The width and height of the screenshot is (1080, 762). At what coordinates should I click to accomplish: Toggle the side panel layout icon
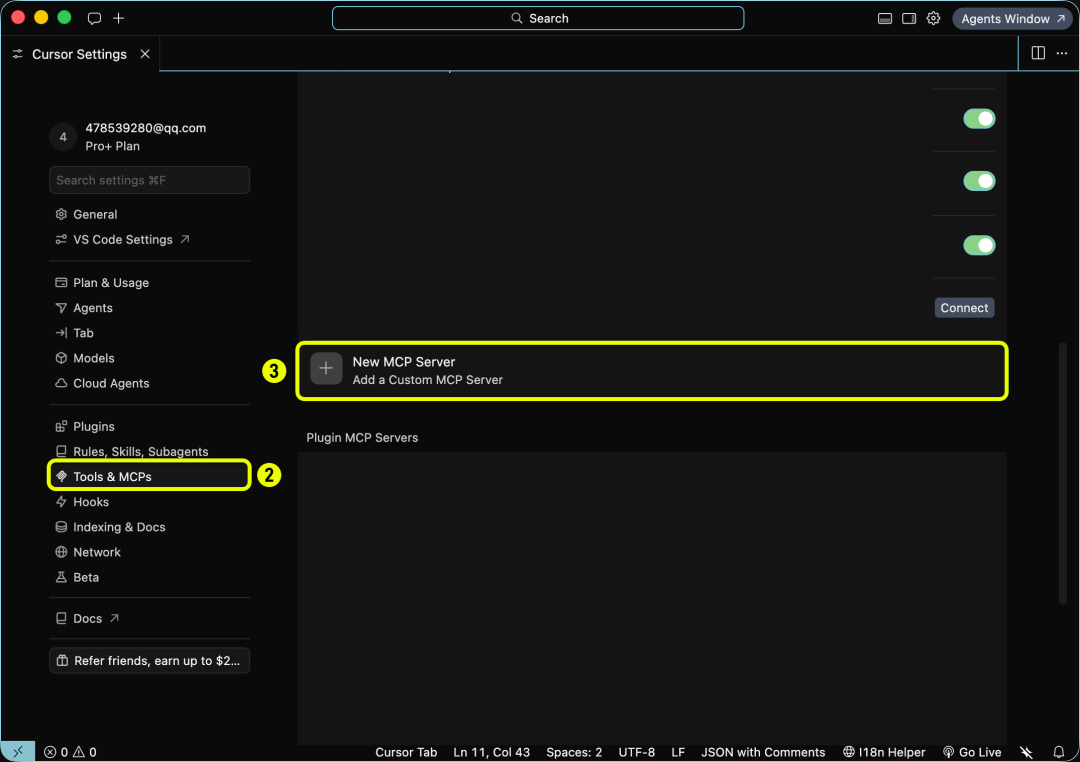click(x=909, y=19)
